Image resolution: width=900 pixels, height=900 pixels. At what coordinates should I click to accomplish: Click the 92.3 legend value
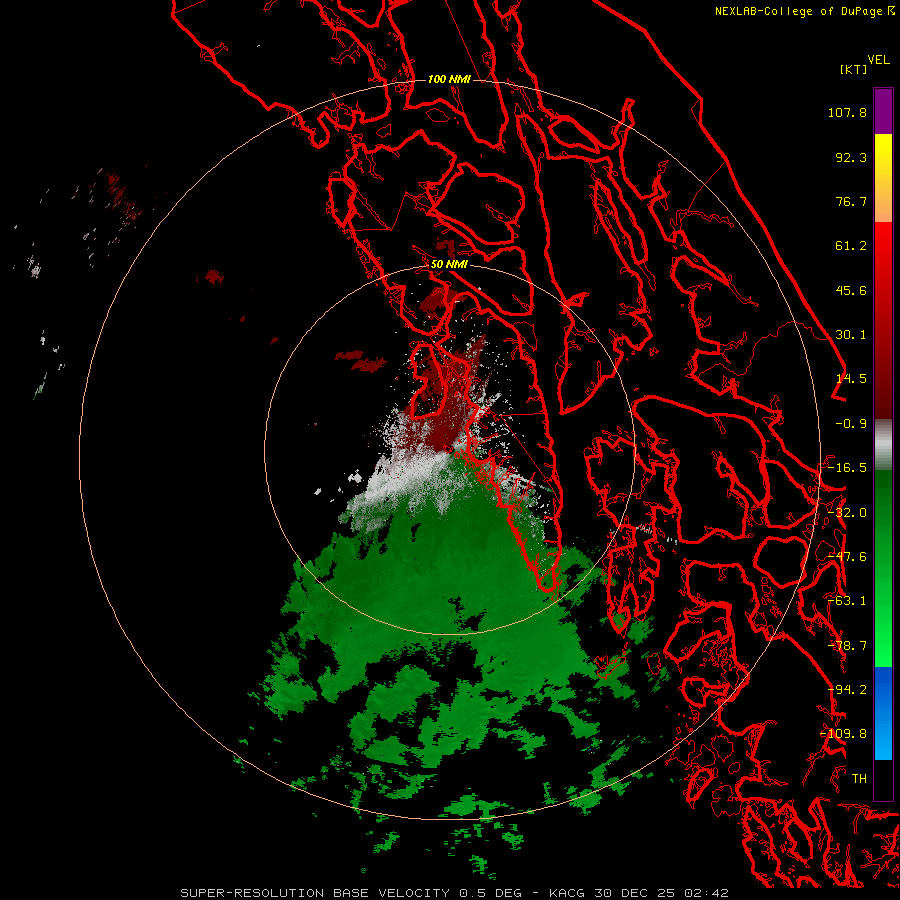pos(851,157)
